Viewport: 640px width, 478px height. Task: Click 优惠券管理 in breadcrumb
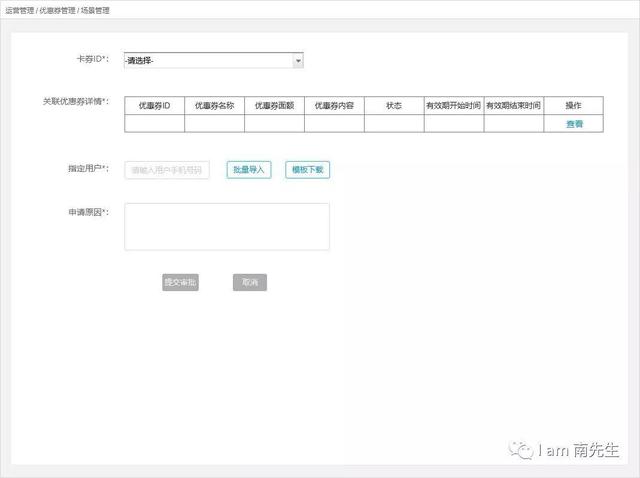pyautogui.click(x=58, y=11)
